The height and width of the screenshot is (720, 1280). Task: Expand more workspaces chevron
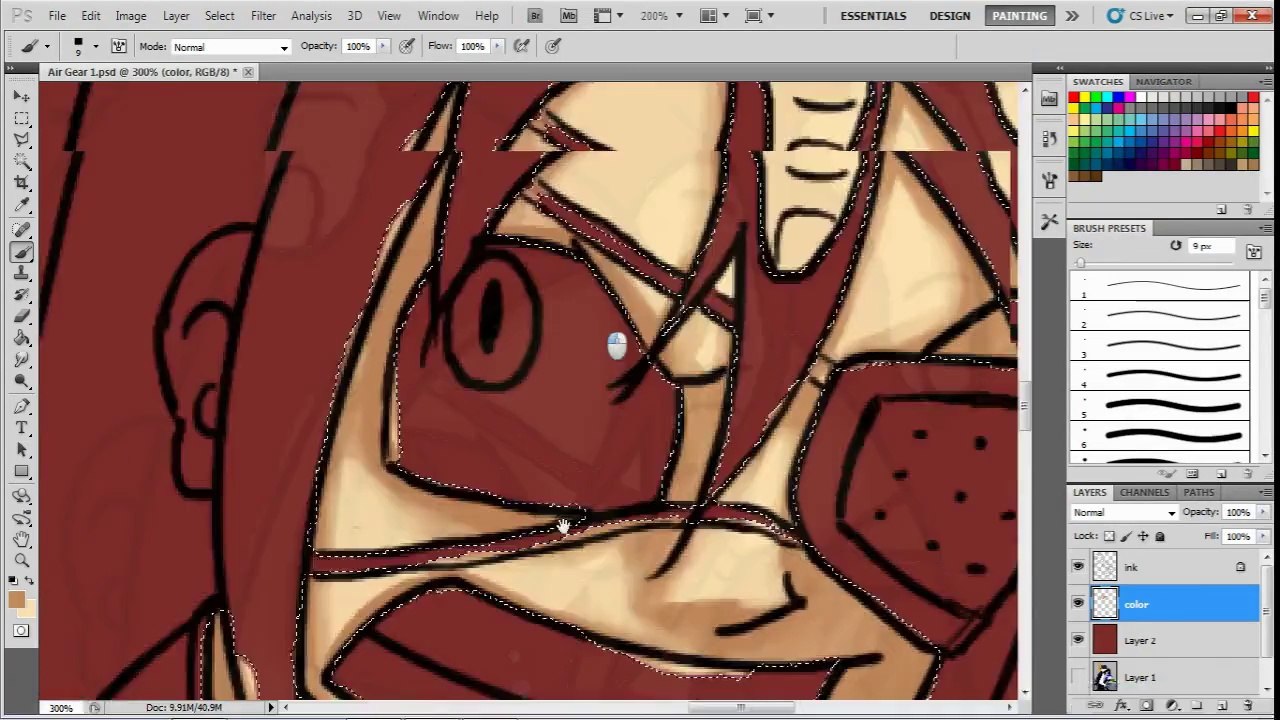tap(1072, 16)
